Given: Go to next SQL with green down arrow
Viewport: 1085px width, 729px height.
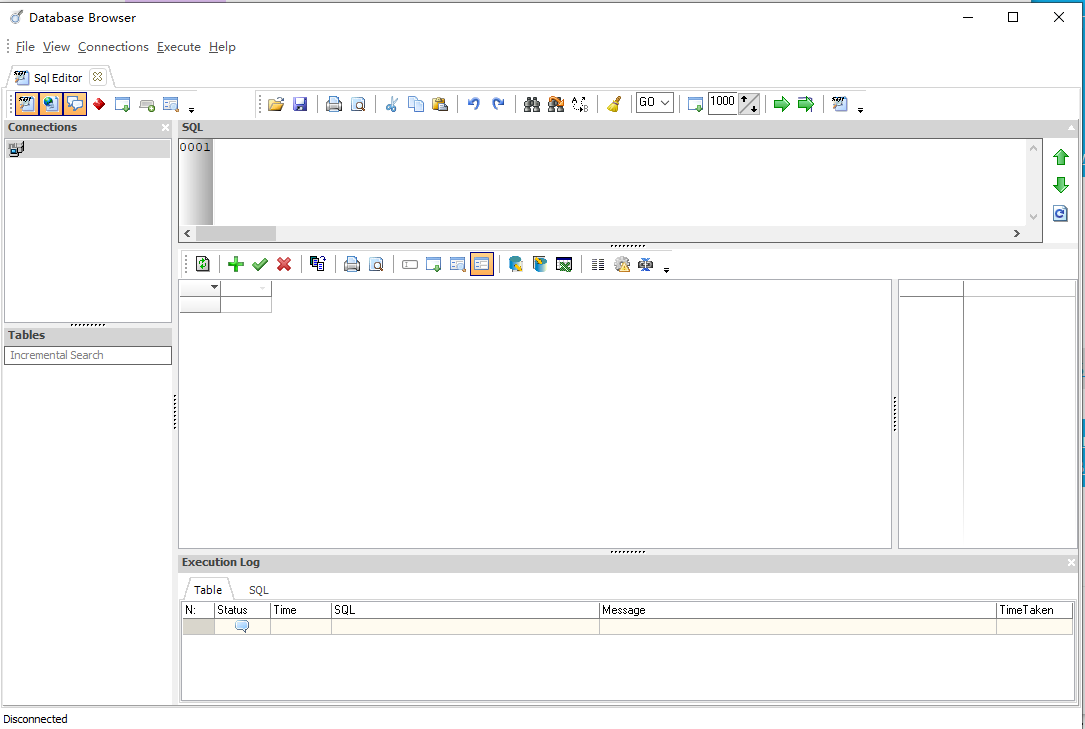Looking at the screenshot, I should tap(1060, 185).
